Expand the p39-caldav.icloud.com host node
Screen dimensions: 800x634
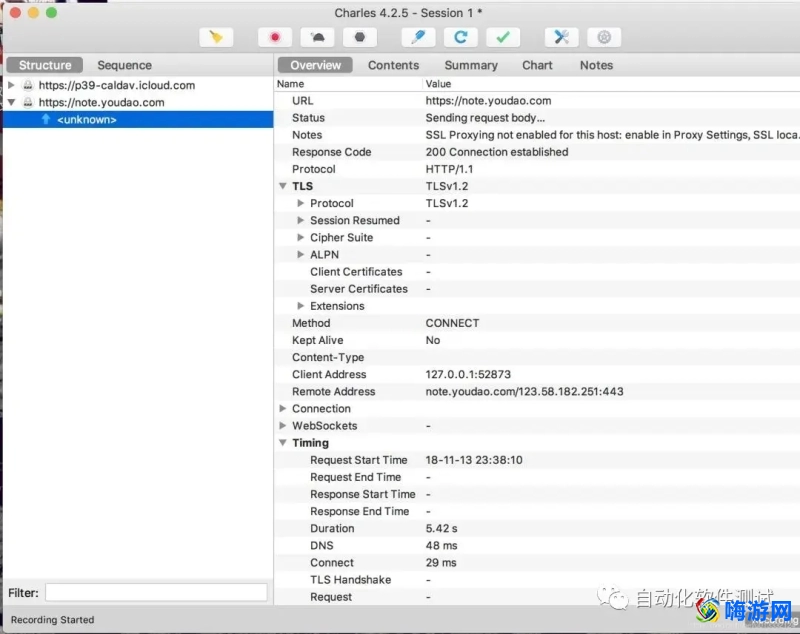11,85
